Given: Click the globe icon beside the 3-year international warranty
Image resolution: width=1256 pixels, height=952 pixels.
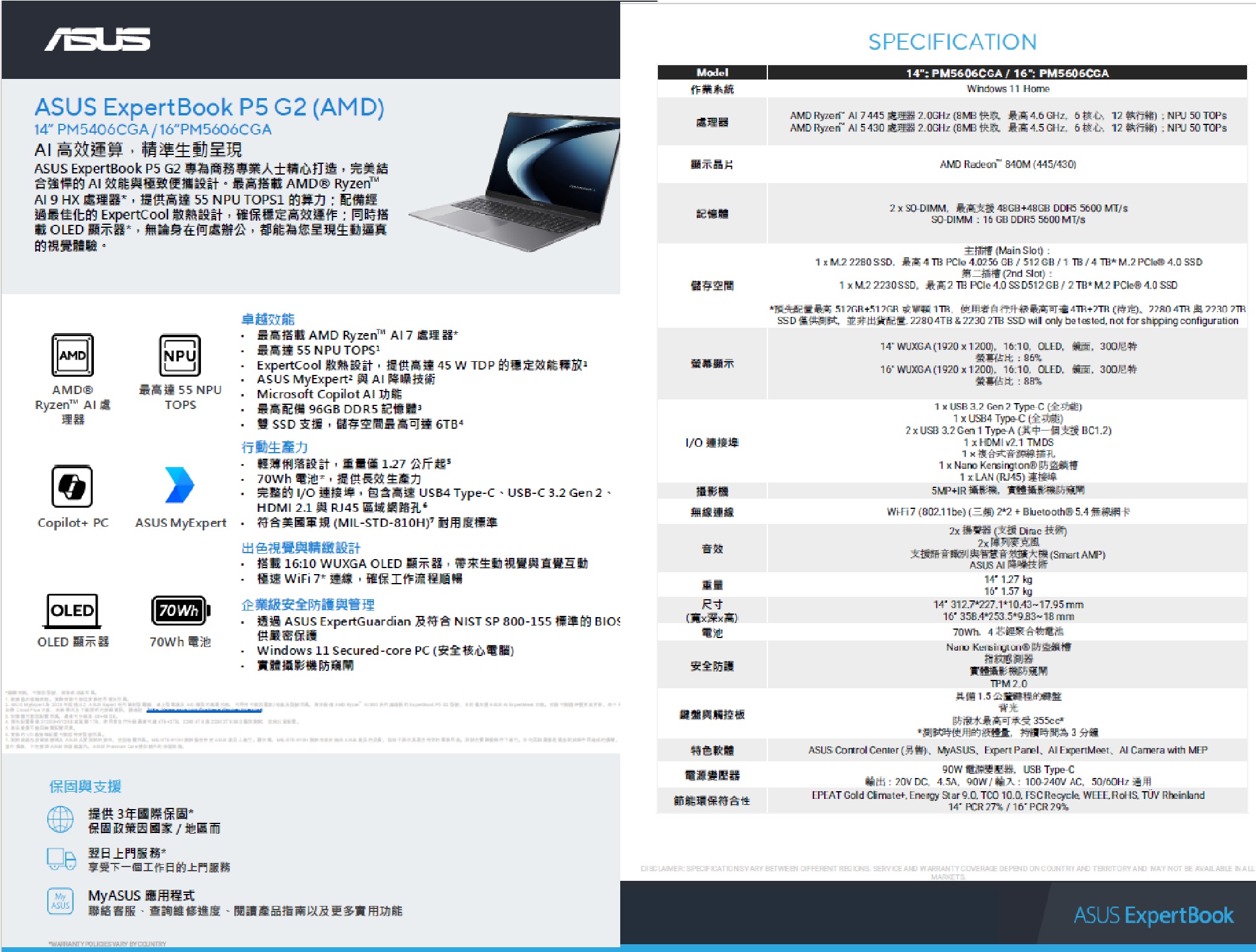Looking at the screenshot, I should pos(60,820).
